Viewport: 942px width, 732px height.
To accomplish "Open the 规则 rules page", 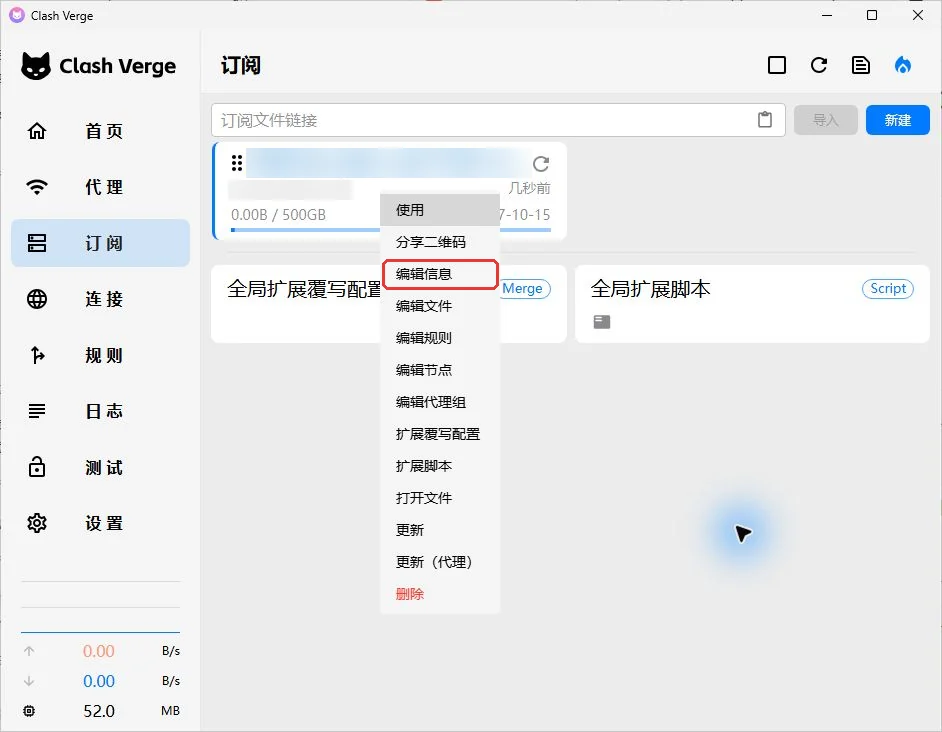I will coord(100,355).
